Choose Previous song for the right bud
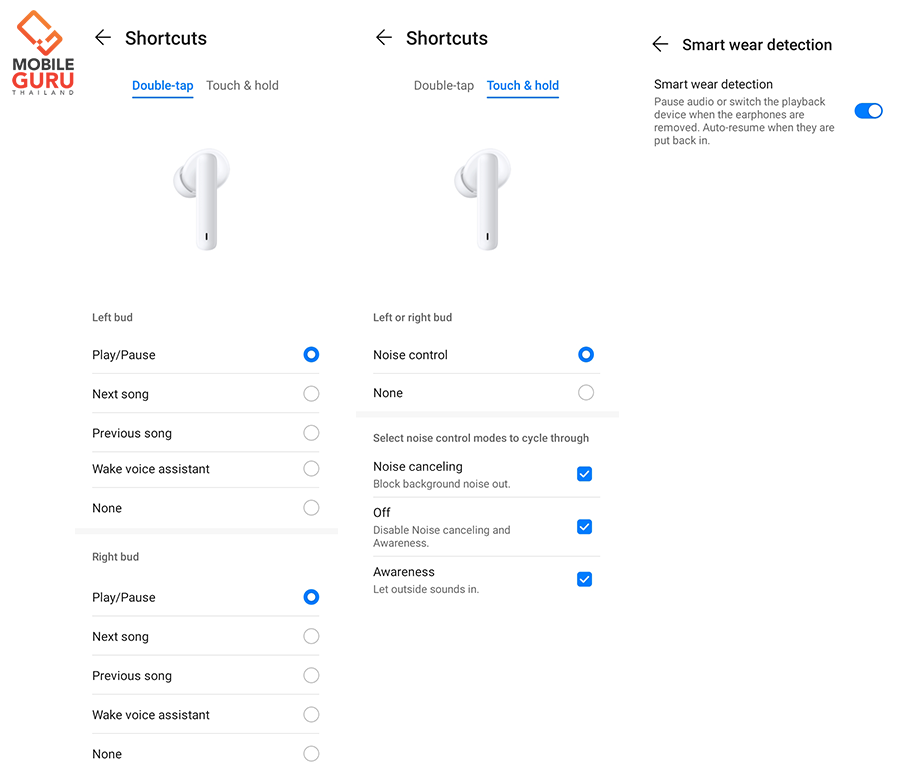900x774 pixels. pyautogui.click(x=311, y=676)
